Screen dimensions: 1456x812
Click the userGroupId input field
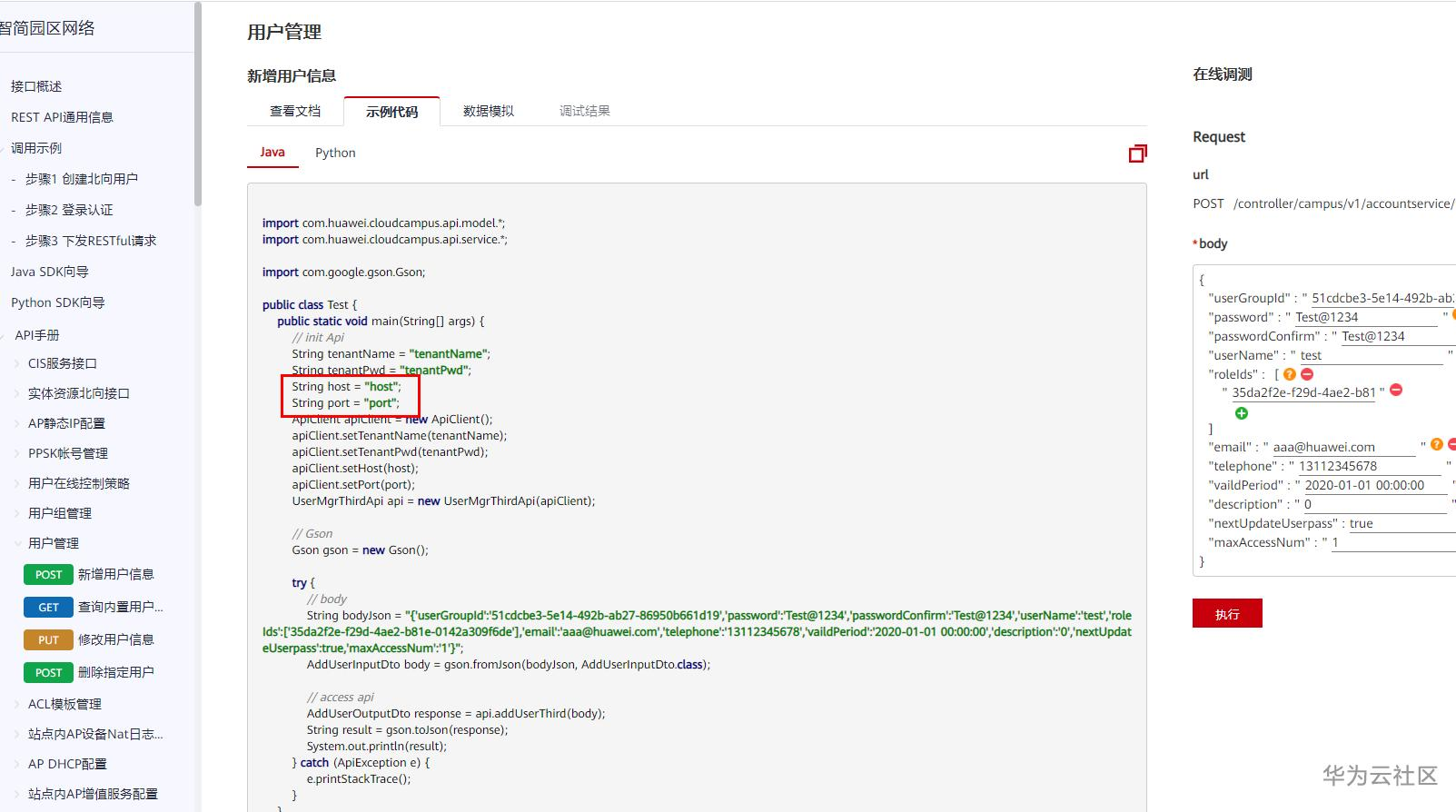[x=1382, y=299]
